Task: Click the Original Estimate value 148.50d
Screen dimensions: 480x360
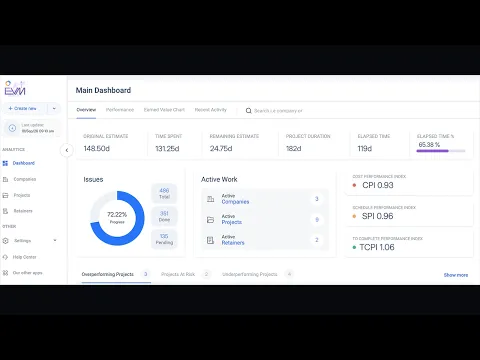Action: coord(97,149)
